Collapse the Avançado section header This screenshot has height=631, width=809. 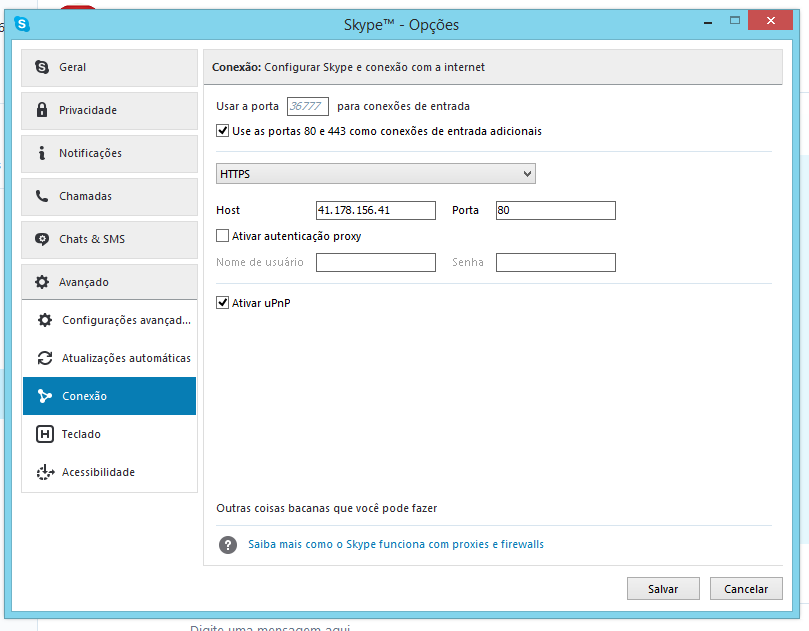[x=109, y=282]
